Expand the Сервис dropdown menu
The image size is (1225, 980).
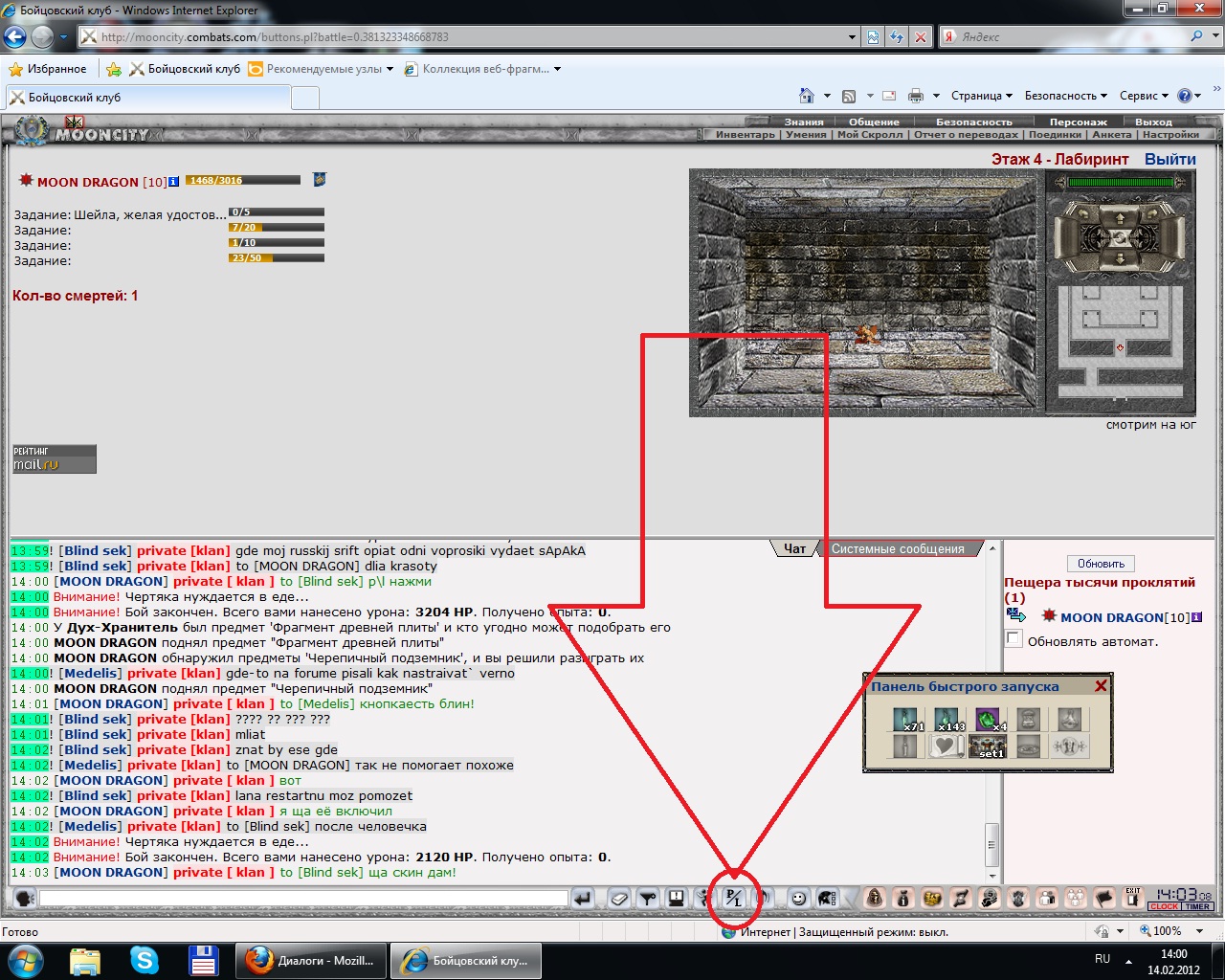(x=1144, y=96)
